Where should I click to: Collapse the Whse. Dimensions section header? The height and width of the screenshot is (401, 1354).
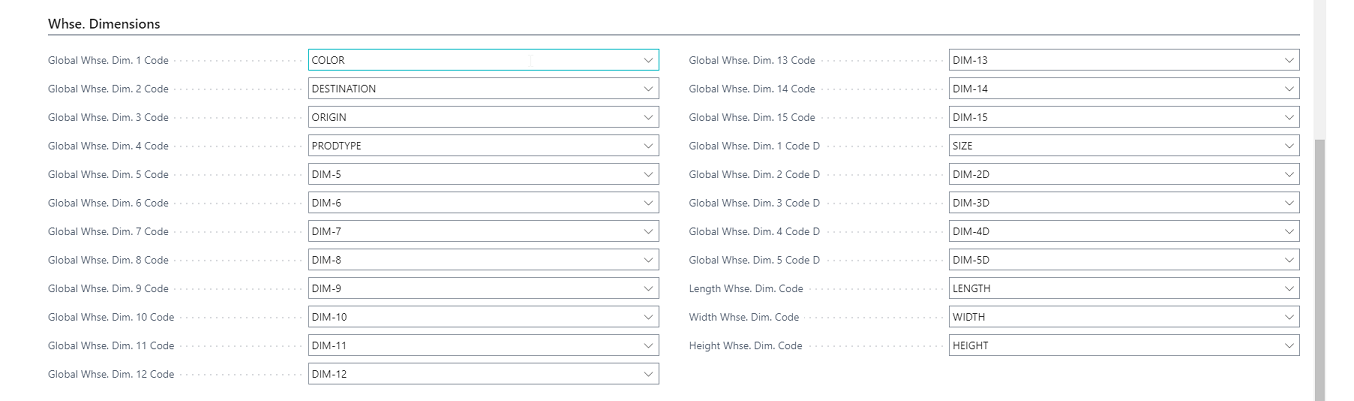[104, 22]
